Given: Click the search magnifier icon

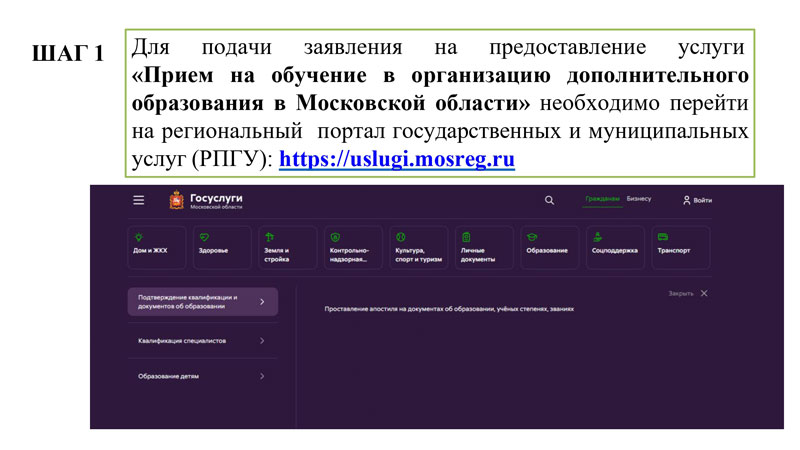Looking at the screenshot, I should pos(549,200).
